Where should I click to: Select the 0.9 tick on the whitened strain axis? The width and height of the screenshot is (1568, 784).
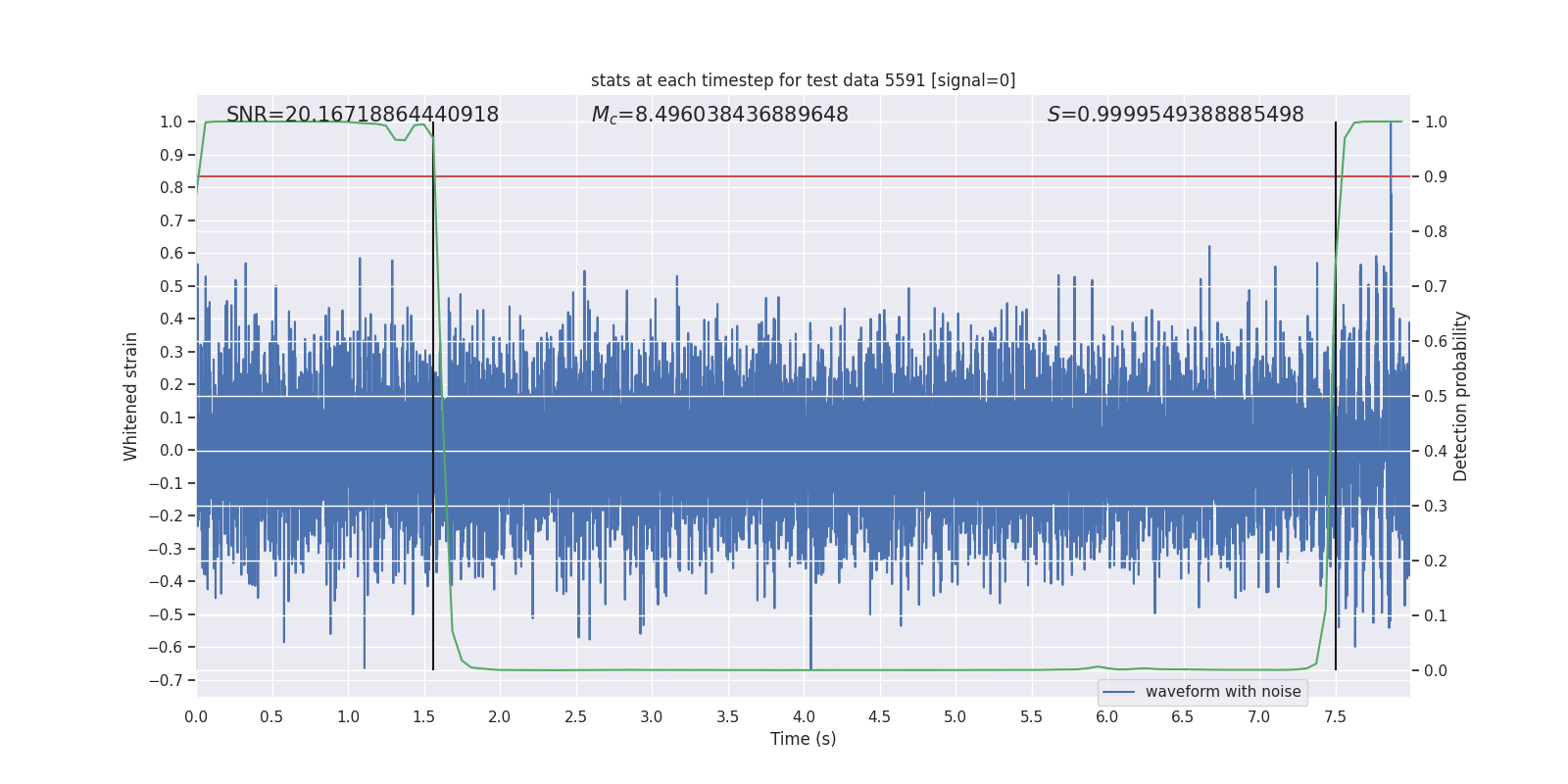[171, 155]
